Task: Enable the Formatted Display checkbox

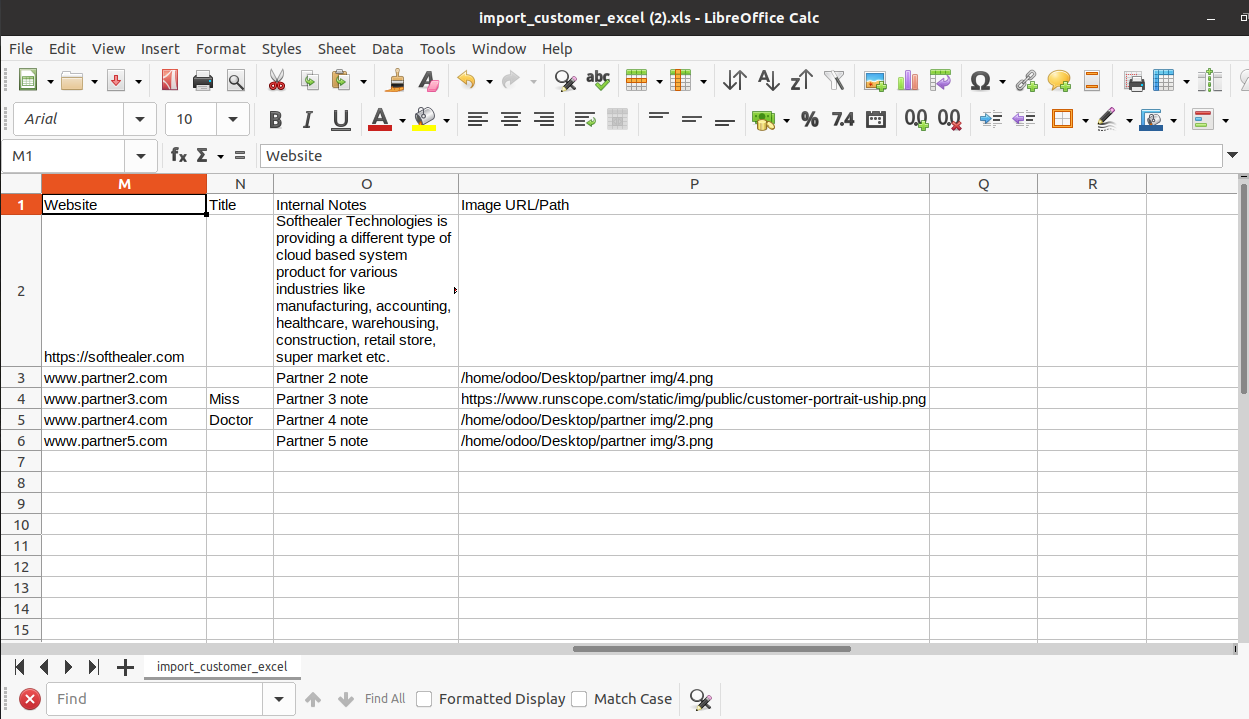Action: (x=424, y=699)
